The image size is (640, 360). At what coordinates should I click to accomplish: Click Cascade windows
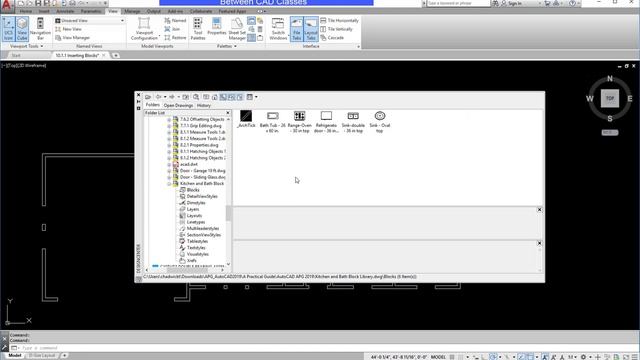pos(332,38)
